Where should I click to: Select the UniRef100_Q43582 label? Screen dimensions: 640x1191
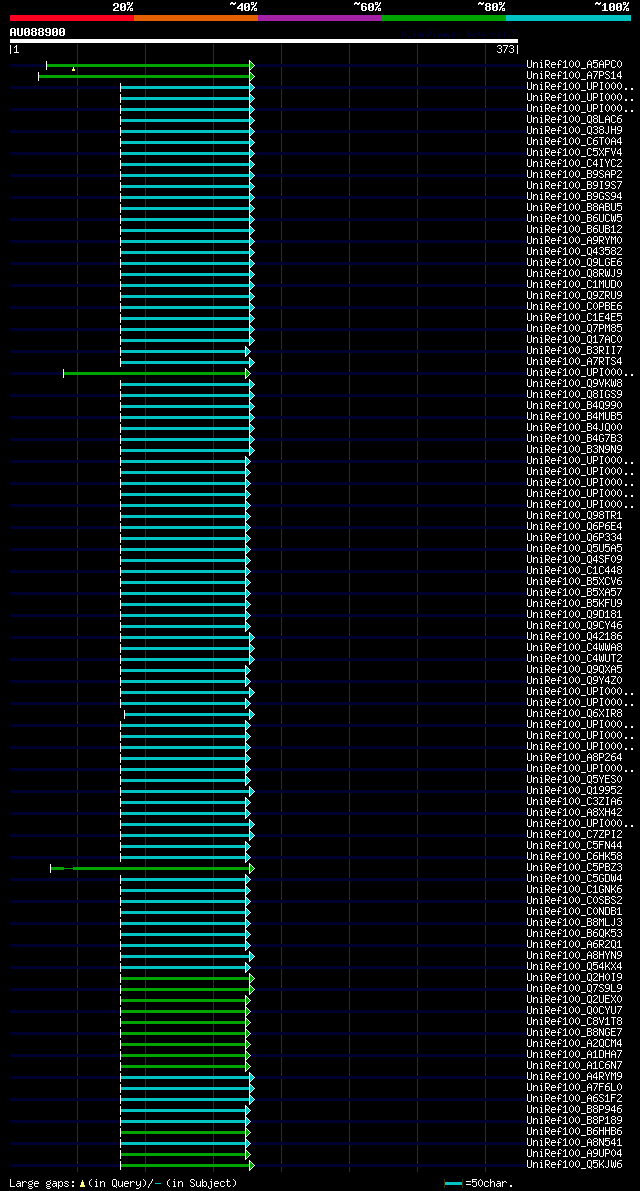pos(574,252)
